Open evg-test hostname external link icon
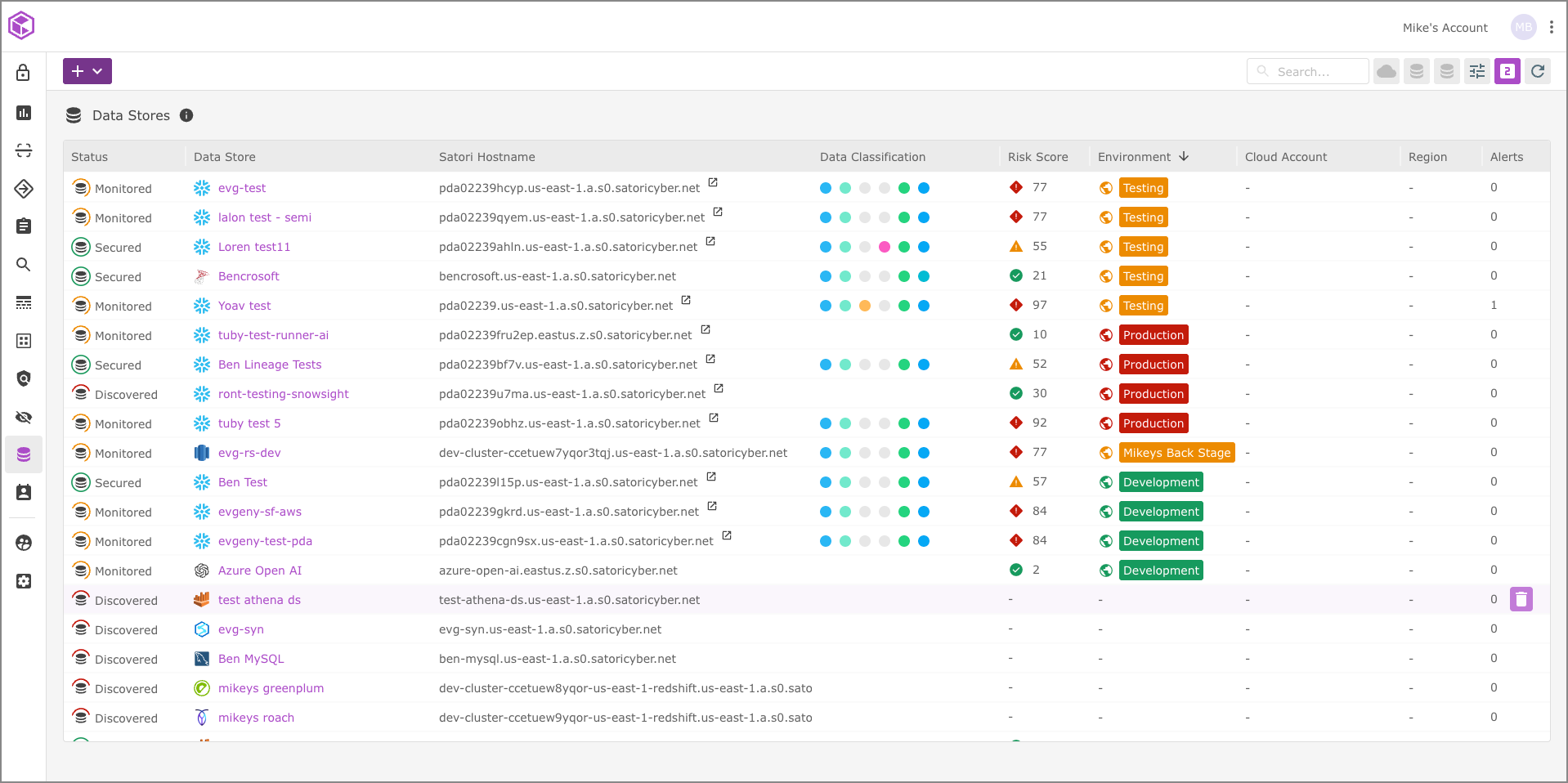1568x783 pixels. [x=713, y=183]
